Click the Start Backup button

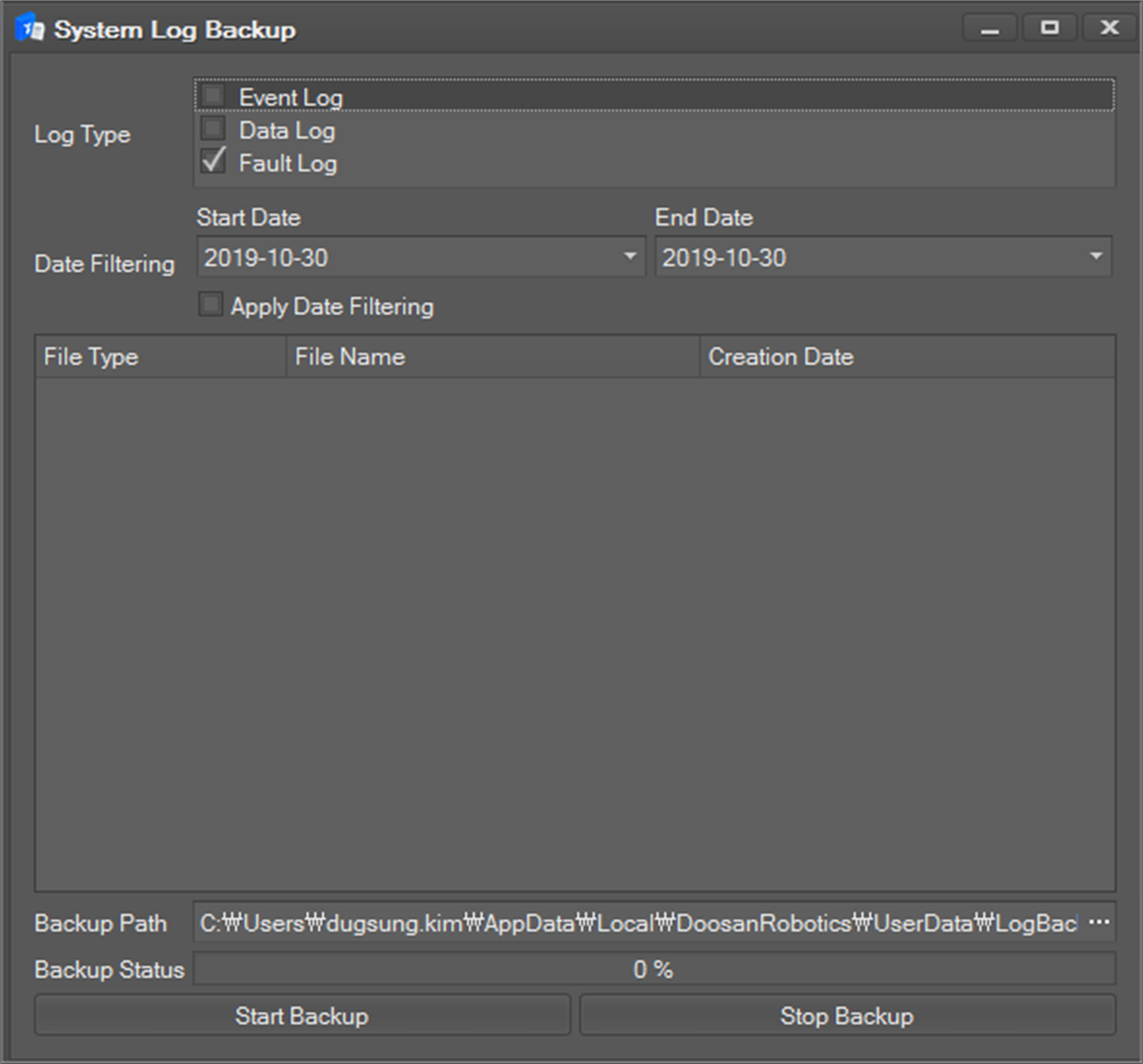coord(301,1016)
